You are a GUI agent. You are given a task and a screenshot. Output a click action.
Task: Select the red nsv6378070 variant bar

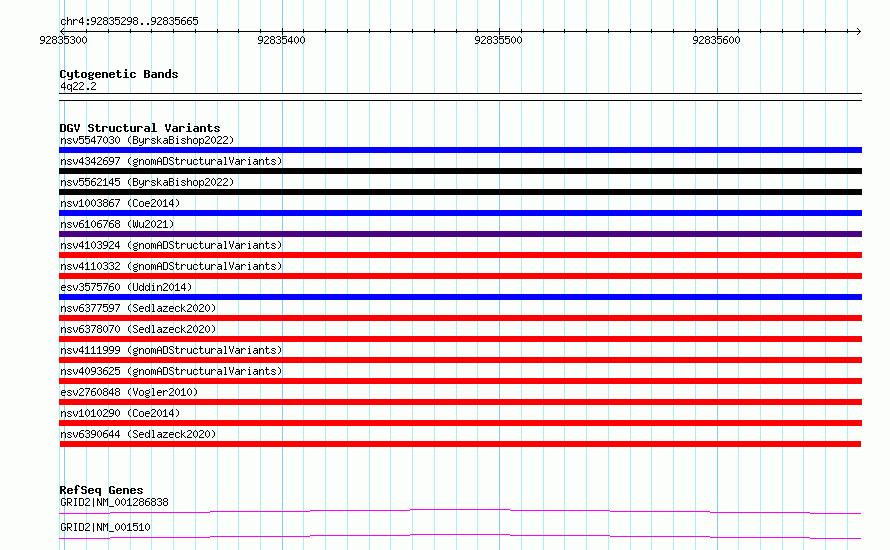coord(460,339)
